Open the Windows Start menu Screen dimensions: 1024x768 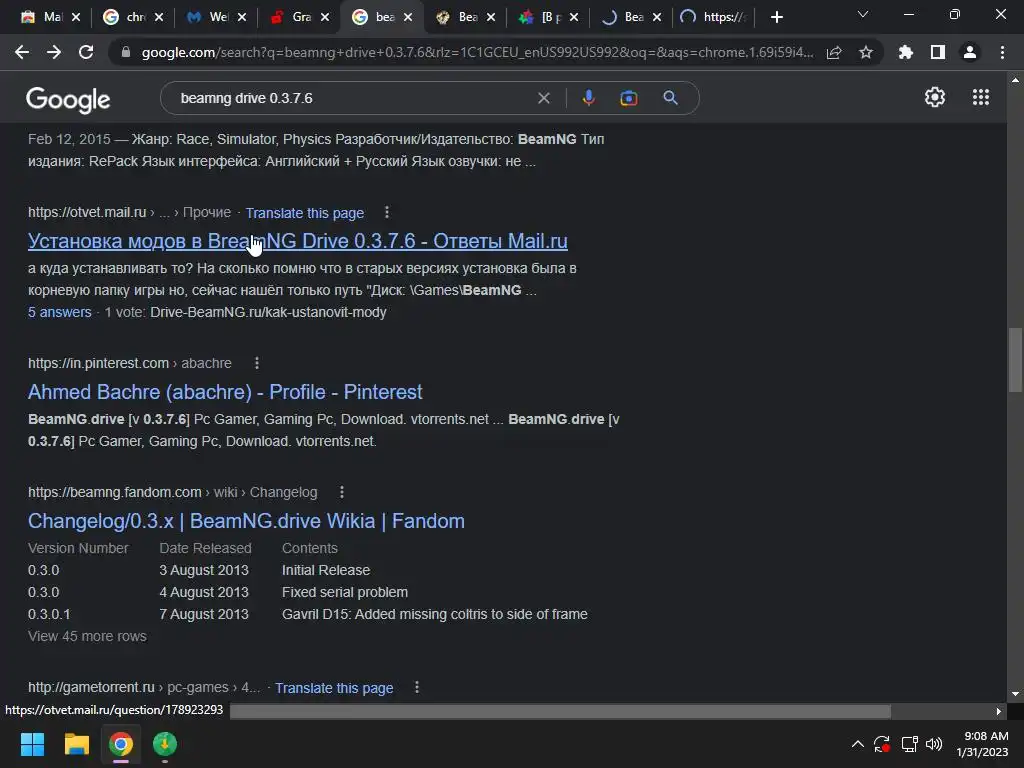pos(32,744)
